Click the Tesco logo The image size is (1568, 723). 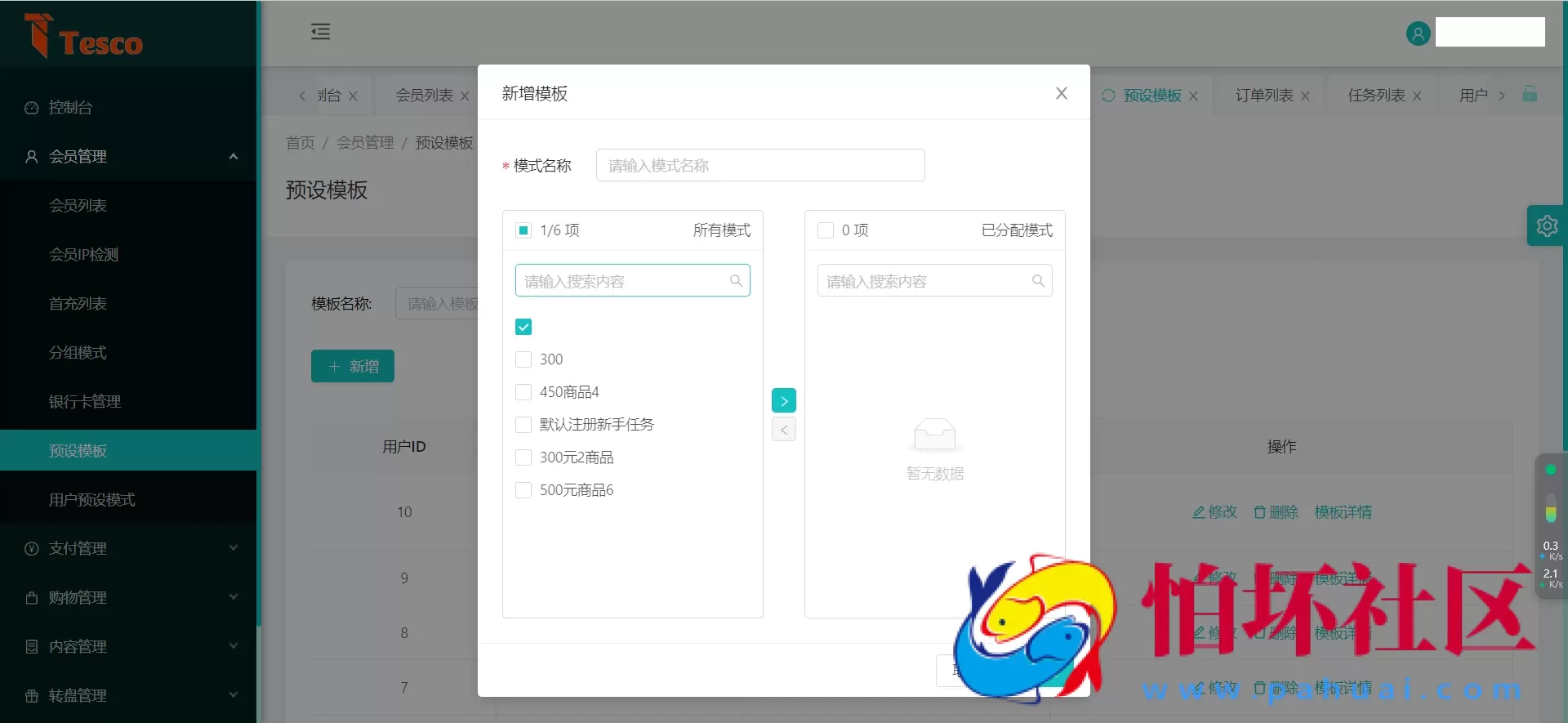pyautogui.click(x=83, y=36)
